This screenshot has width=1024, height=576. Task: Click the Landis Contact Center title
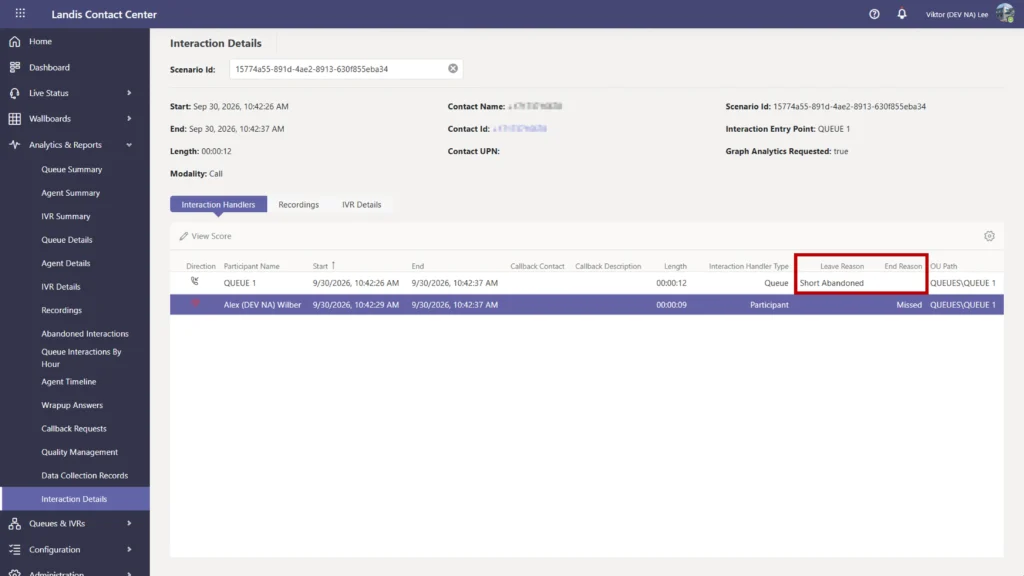(104, 14)
